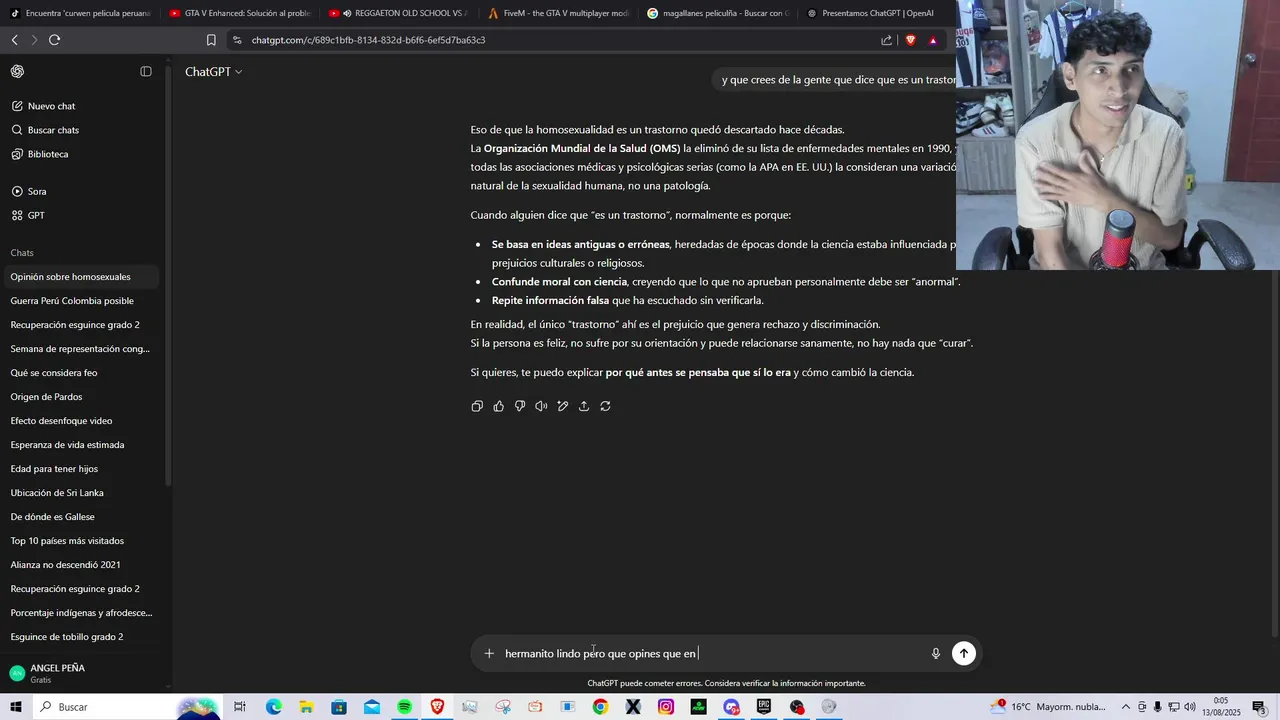Switch to the FiveM GTA V multiplayer tab

558,13
